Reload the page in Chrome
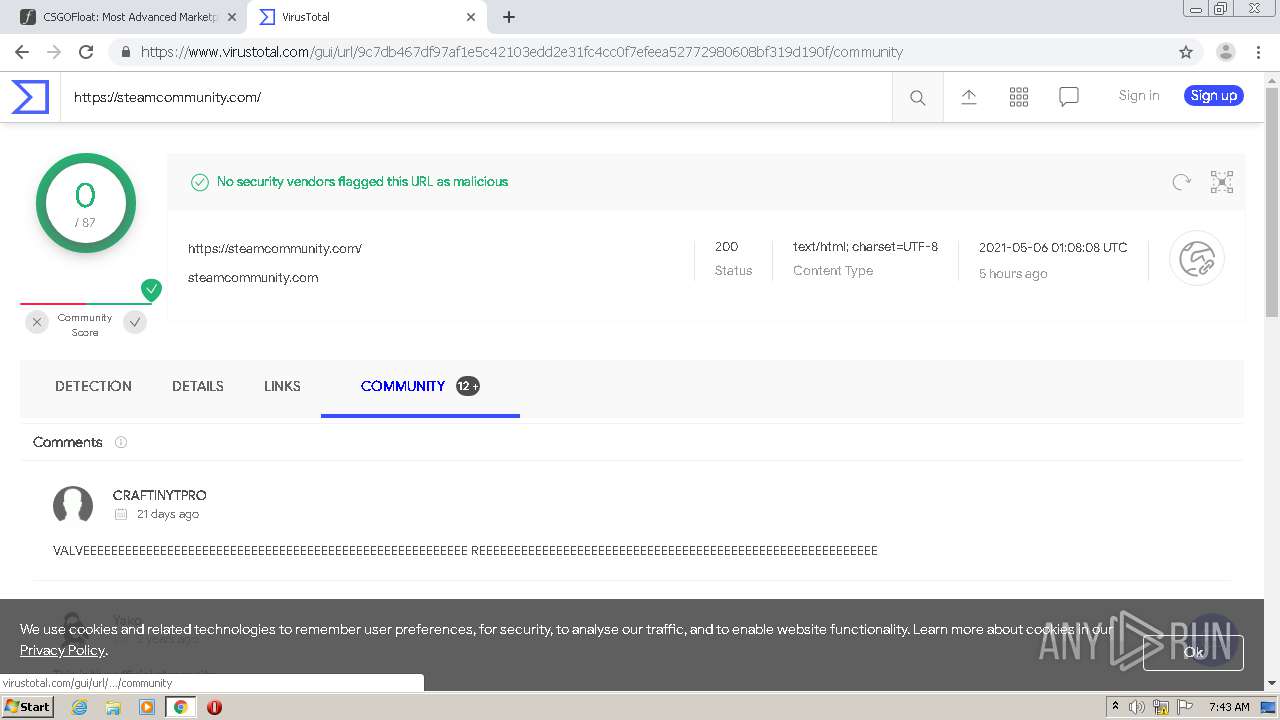Screen dimensions: 1280x720 tap(86, 52)
